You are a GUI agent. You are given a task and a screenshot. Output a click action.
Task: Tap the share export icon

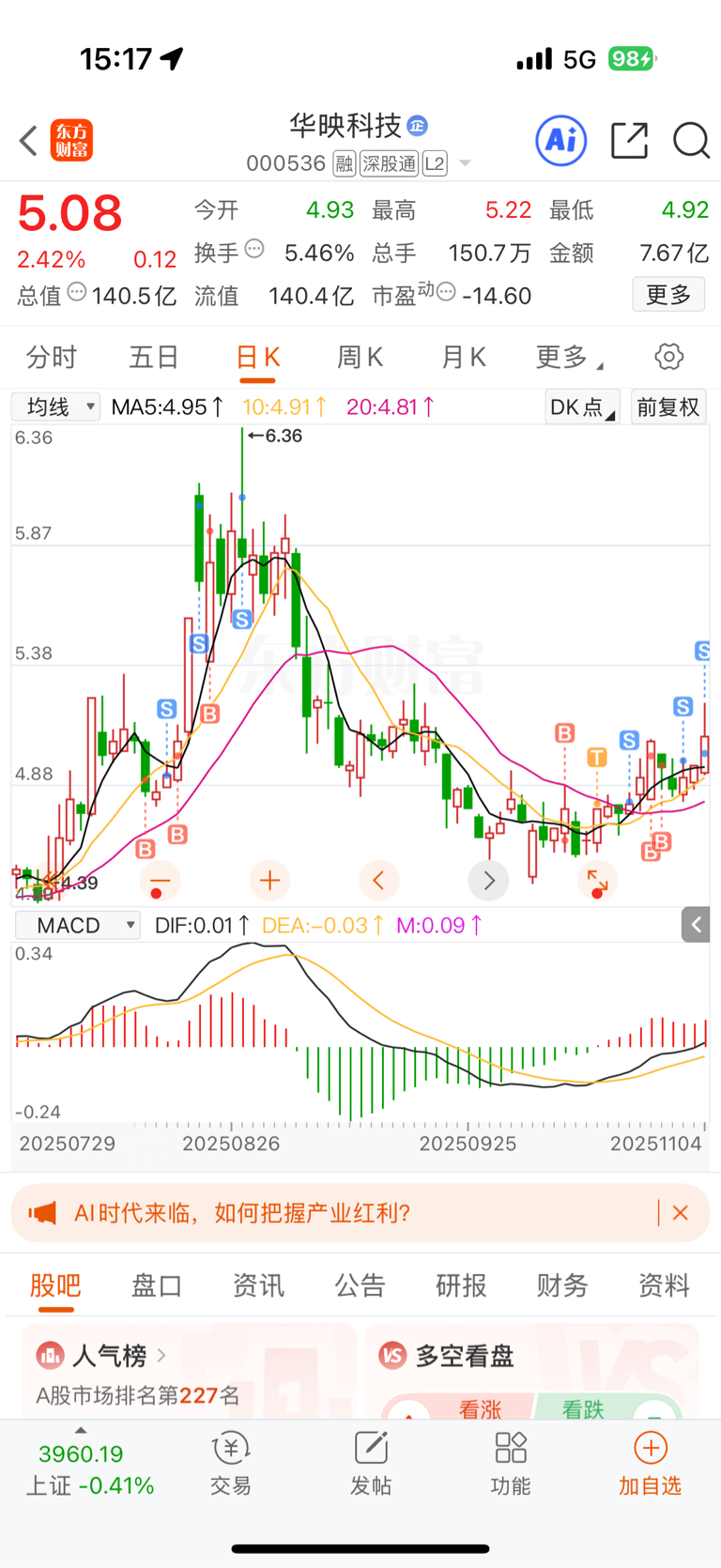(x=629, y=141)
